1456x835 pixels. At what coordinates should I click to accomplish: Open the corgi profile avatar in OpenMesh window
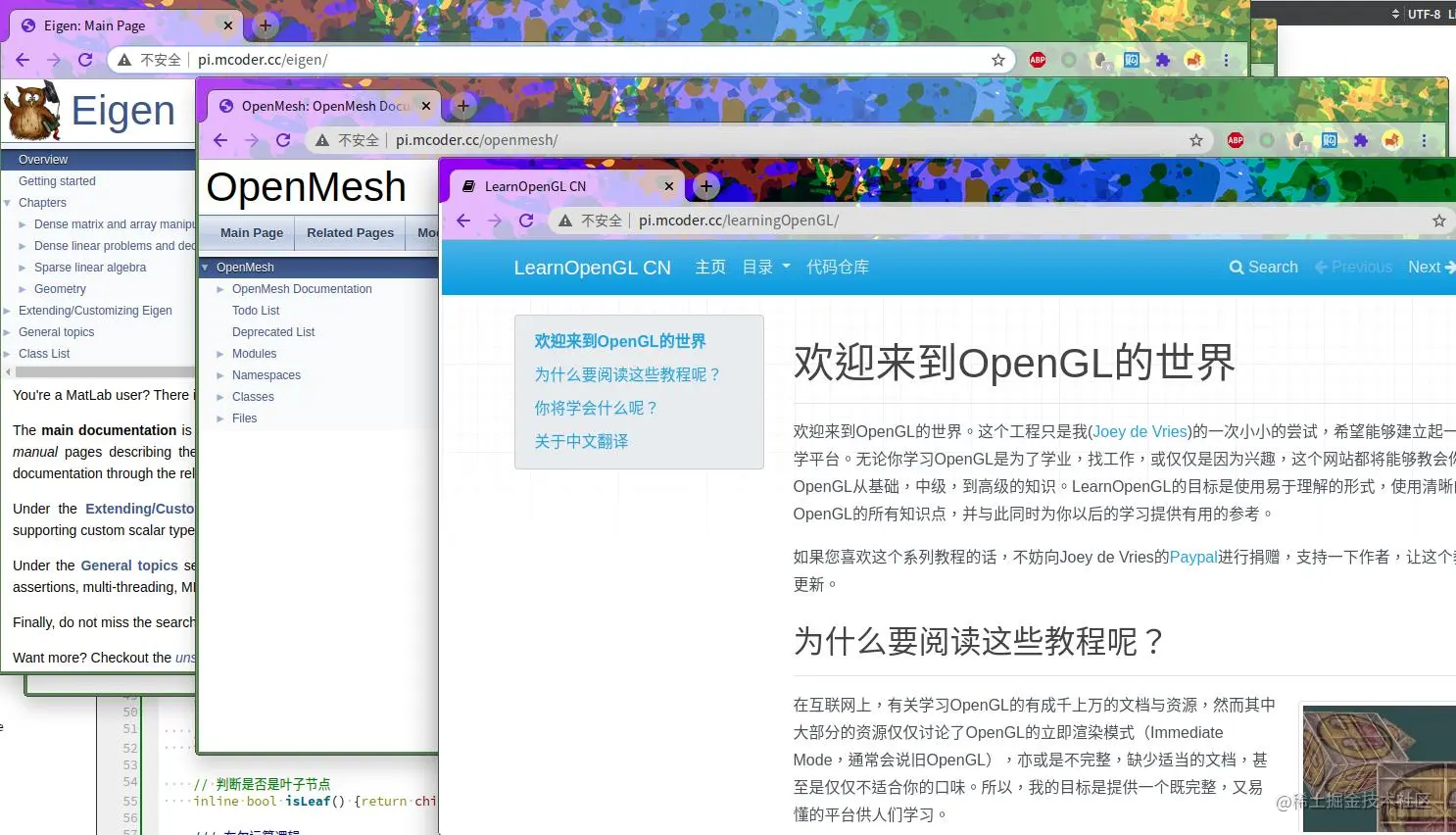(1392, 140)
